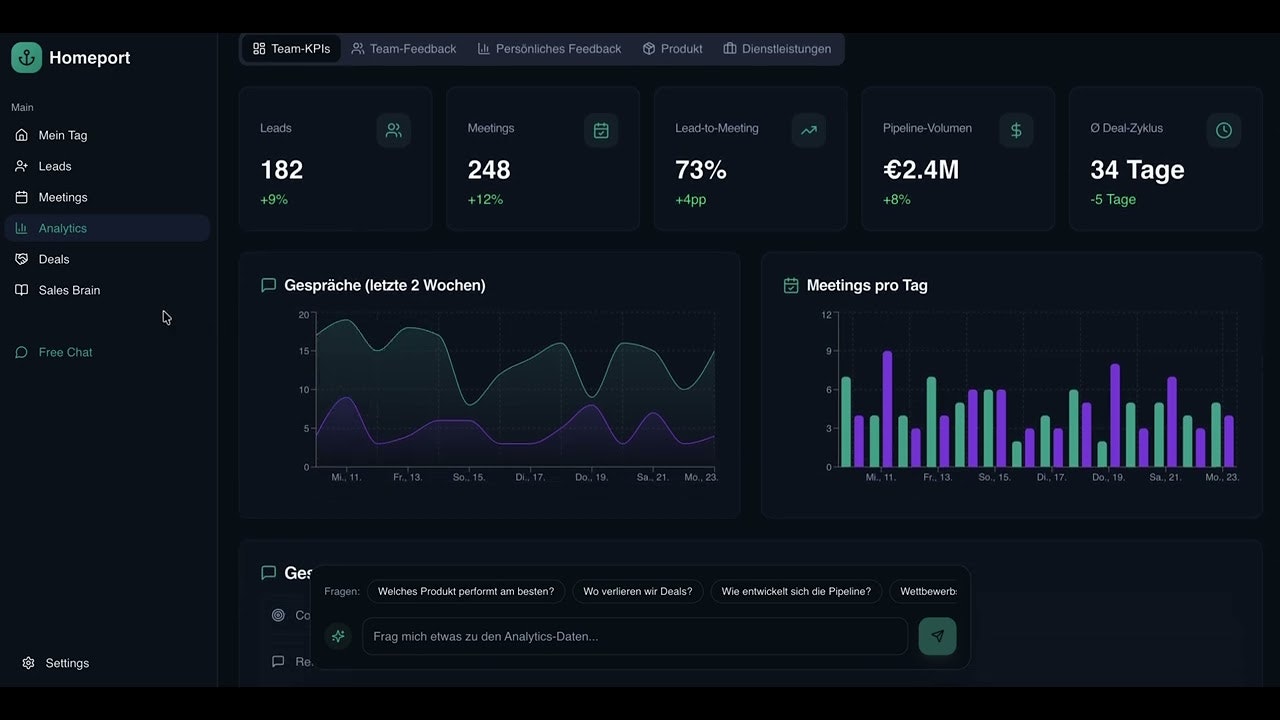Click the €2.4M pipeline value

pyautogui.click(x=921, y=170)
